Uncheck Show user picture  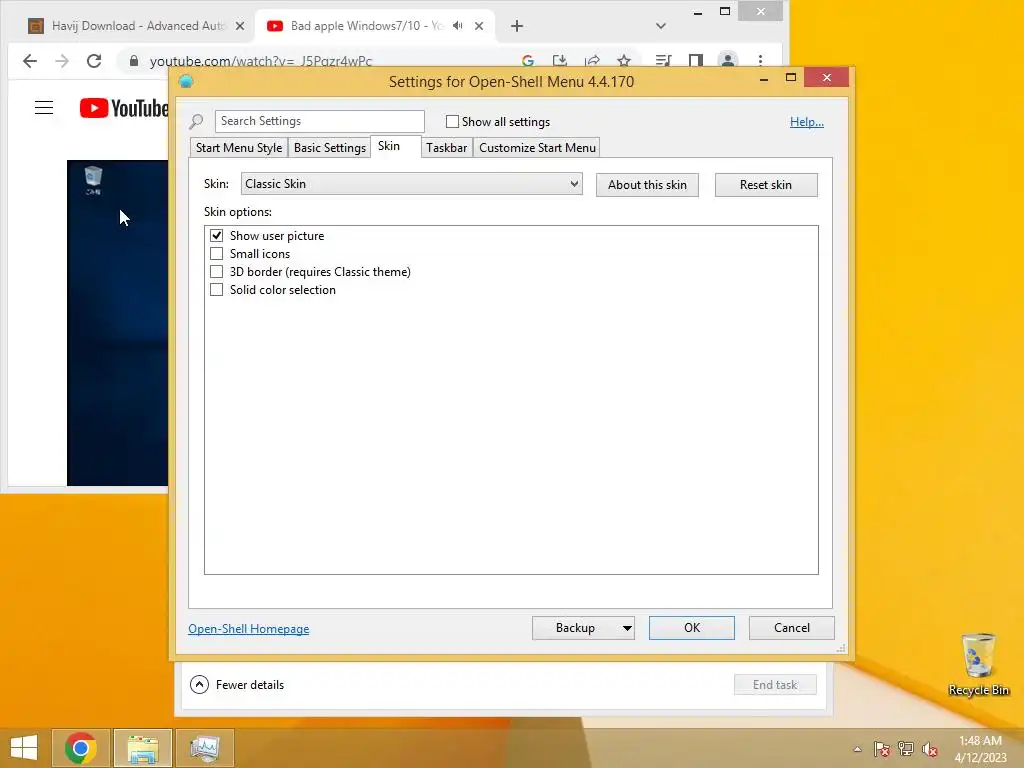click(216, 235)
